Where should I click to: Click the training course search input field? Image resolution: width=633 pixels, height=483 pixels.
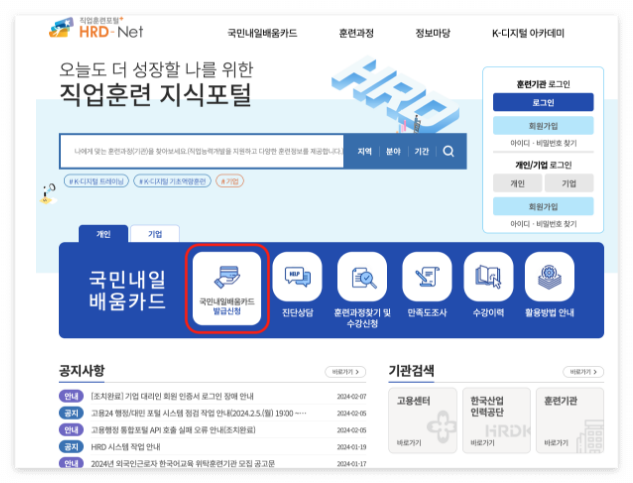click(x=202, y=151)
